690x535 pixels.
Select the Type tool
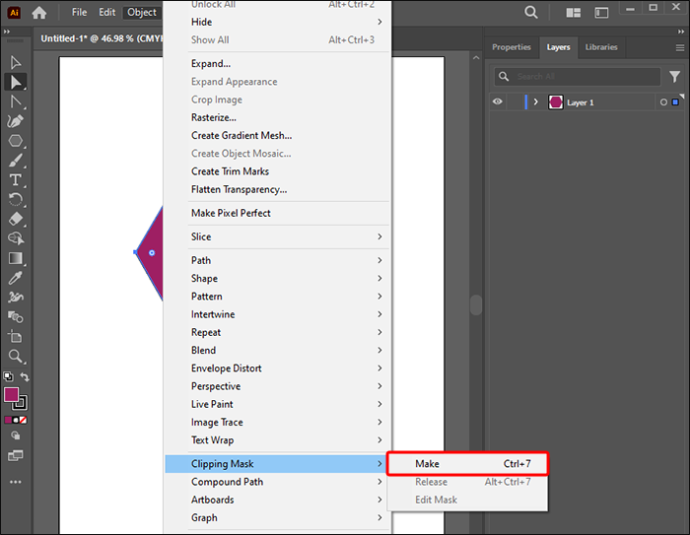point(15,180)
